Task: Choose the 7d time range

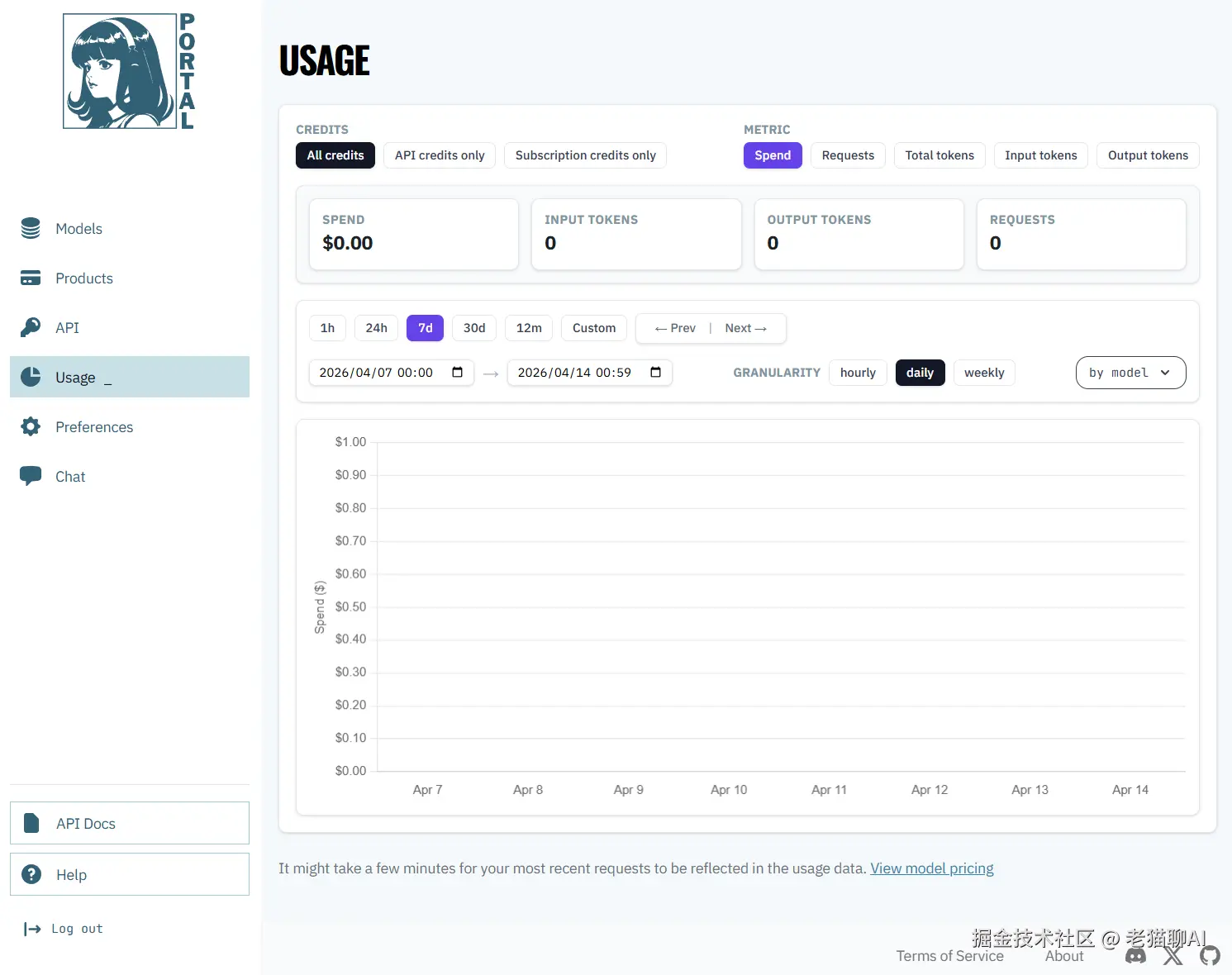Action: tap(425, 328)
